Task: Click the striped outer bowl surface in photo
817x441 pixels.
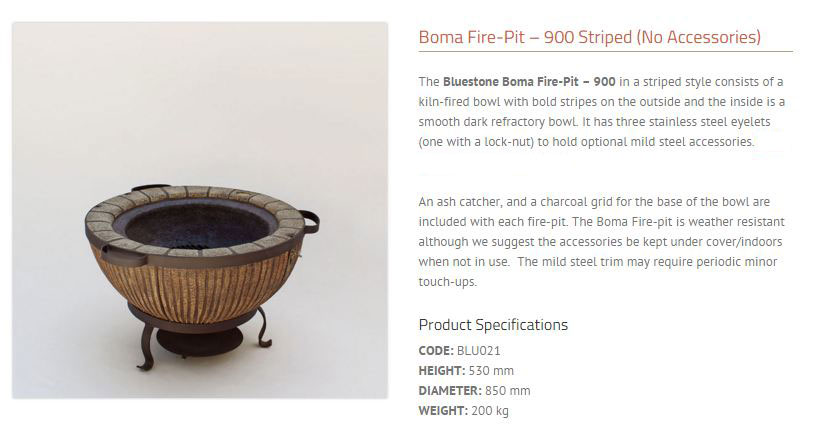Action: (200, 290)
